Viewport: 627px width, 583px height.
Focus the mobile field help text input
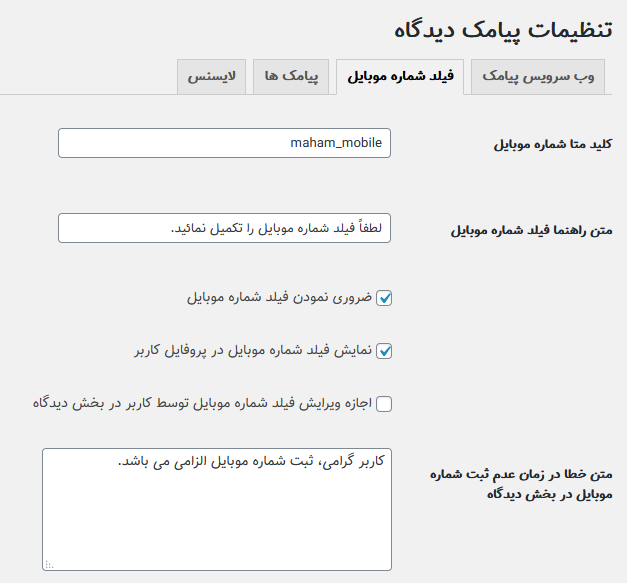point(224,228)
